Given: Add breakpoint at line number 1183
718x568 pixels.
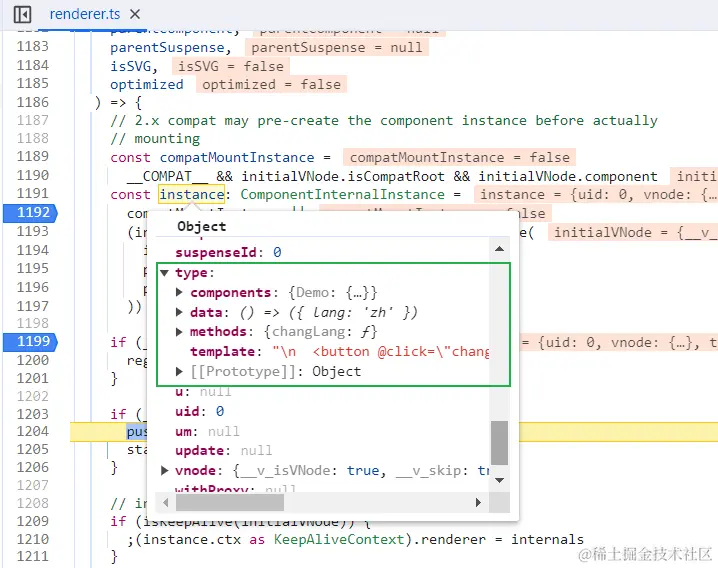Looking at the screenshot, I should [33, 47].
